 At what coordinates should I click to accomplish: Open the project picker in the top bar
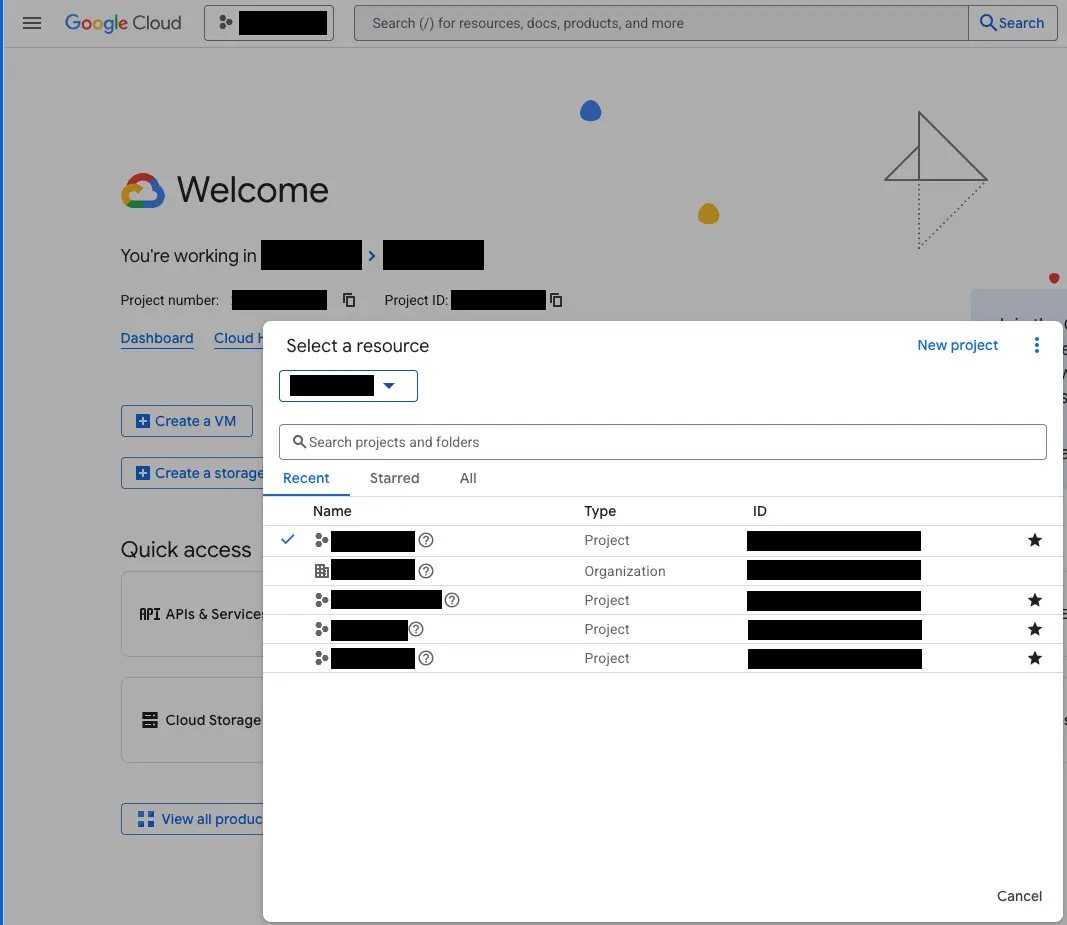pyautogui.click(x=269, y=23)
